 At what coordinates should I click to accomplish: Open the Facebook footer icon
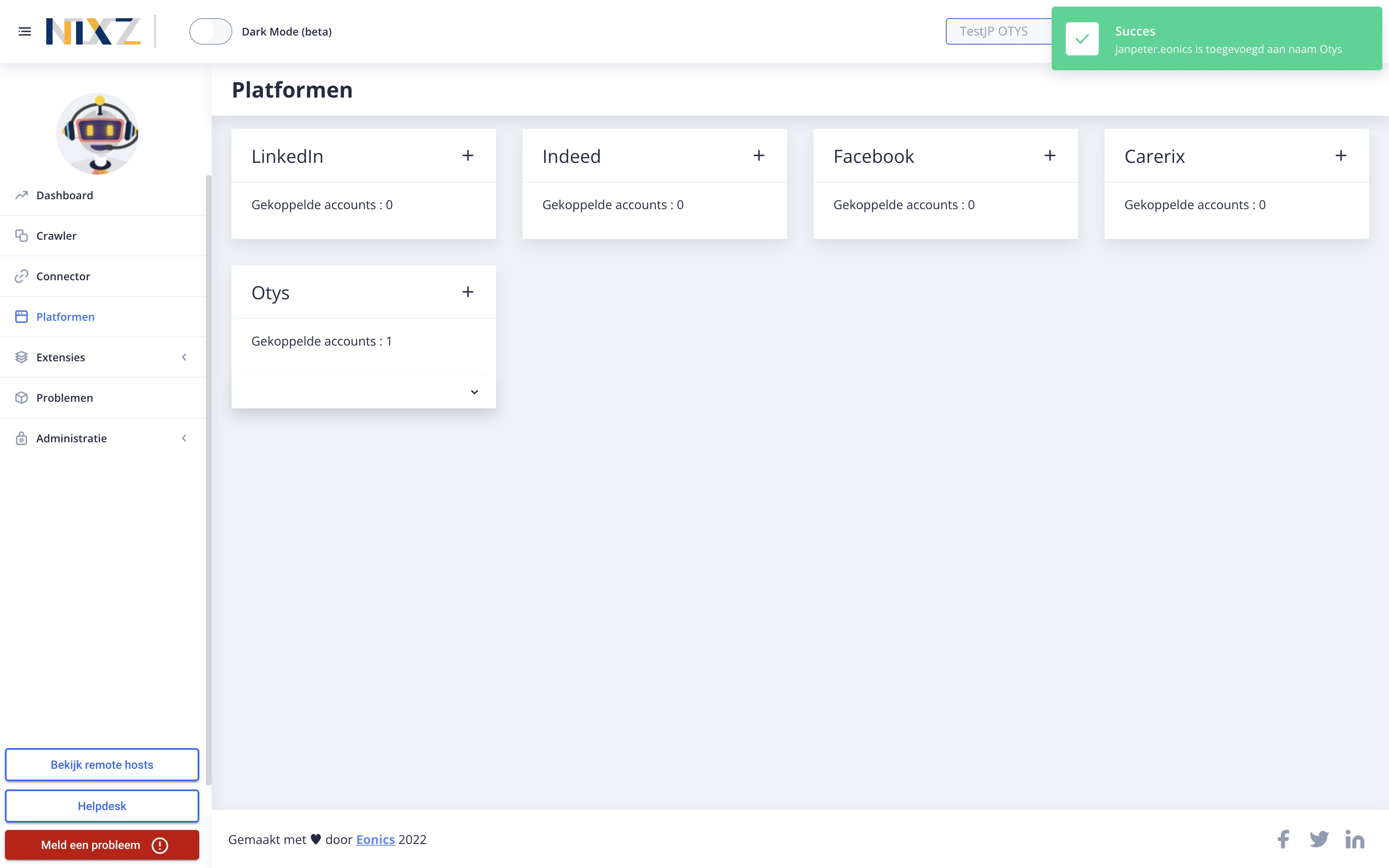click(x=1284, y=839)
